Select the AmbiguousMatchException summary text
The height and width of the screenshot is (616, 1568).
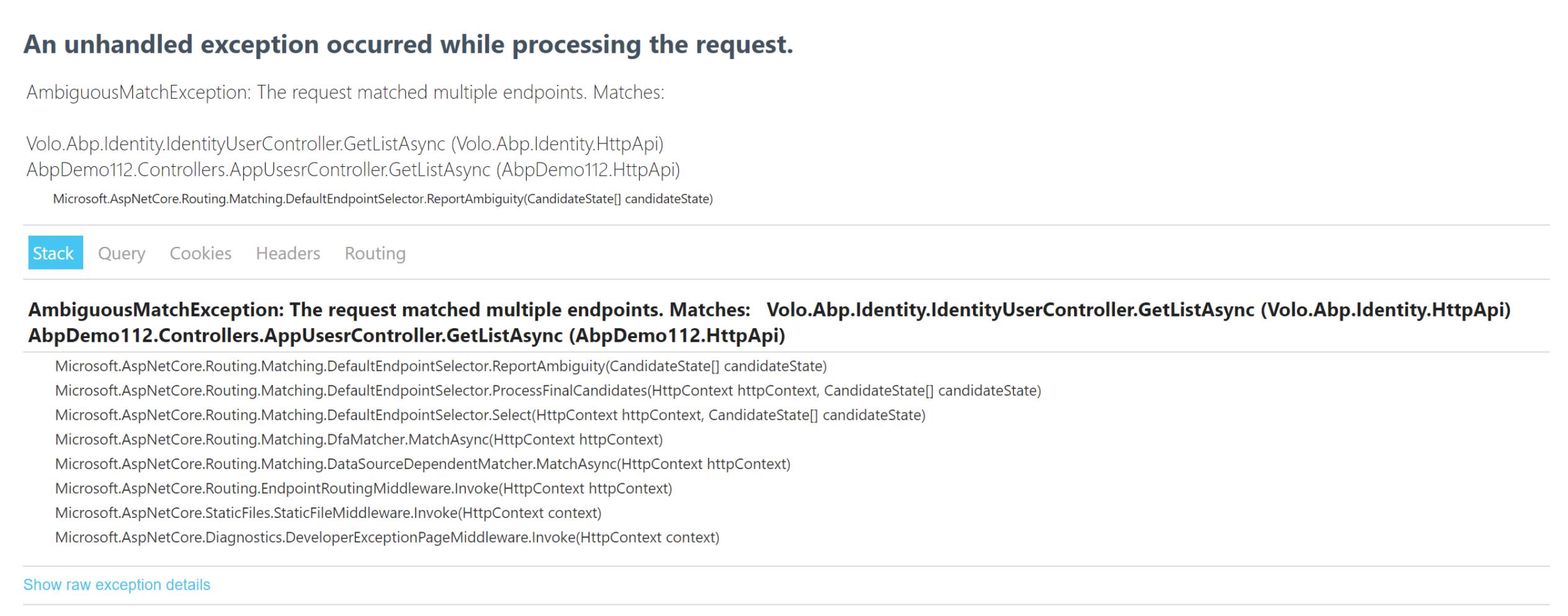coord(346,92)
